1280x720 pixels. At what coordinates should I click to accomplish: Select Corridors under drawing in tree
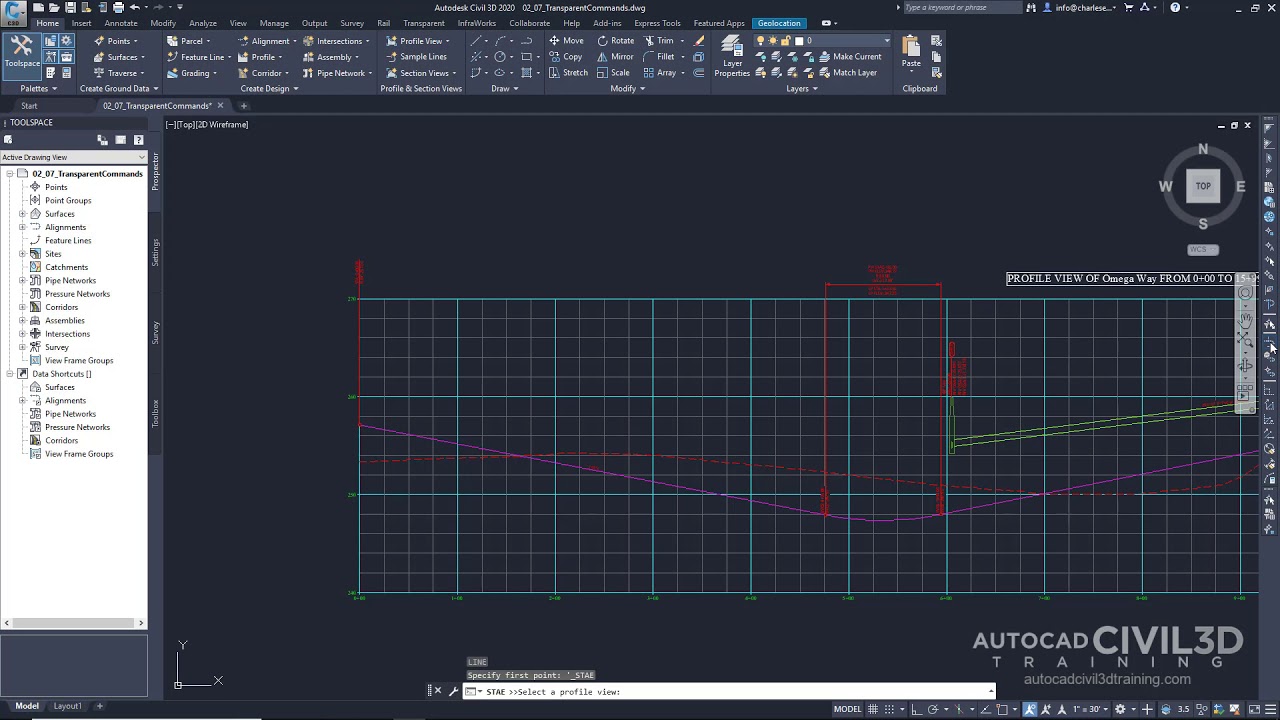pyautogui.click(x=61, y=307)
